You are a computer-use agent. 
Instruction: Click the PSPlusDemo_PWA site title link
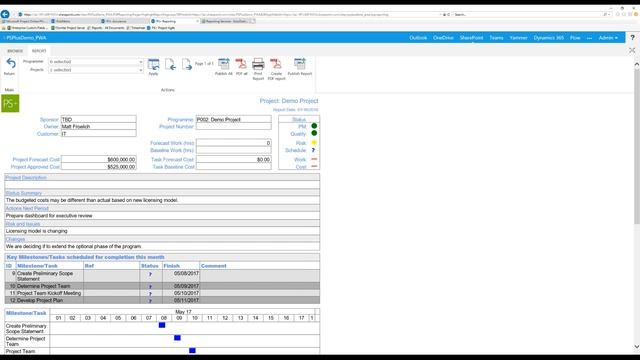[27, 38]
